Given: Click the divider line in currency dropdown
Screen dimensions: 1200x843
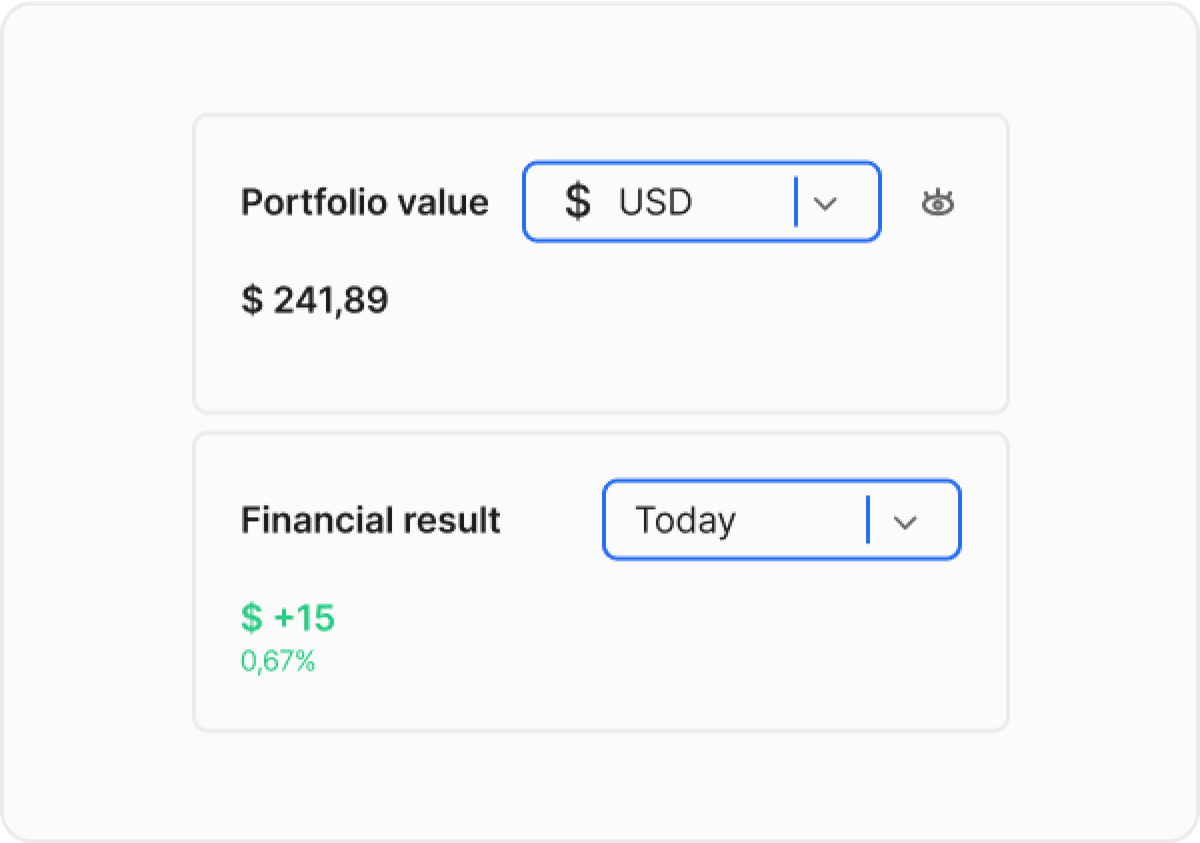Looking at the screenshot, I should point(796,202).
